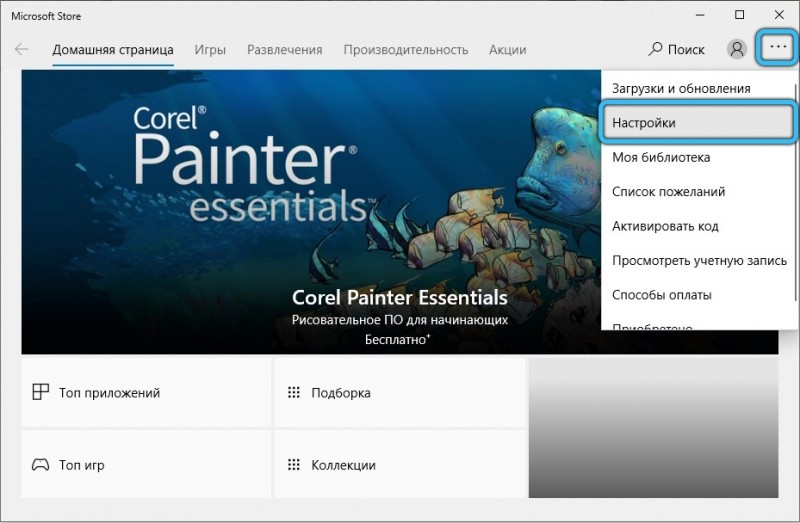Click the gray placeholder tile thumbnail
Image resolution: width=800 pixels, height=523 pixels.
(654, 428)
